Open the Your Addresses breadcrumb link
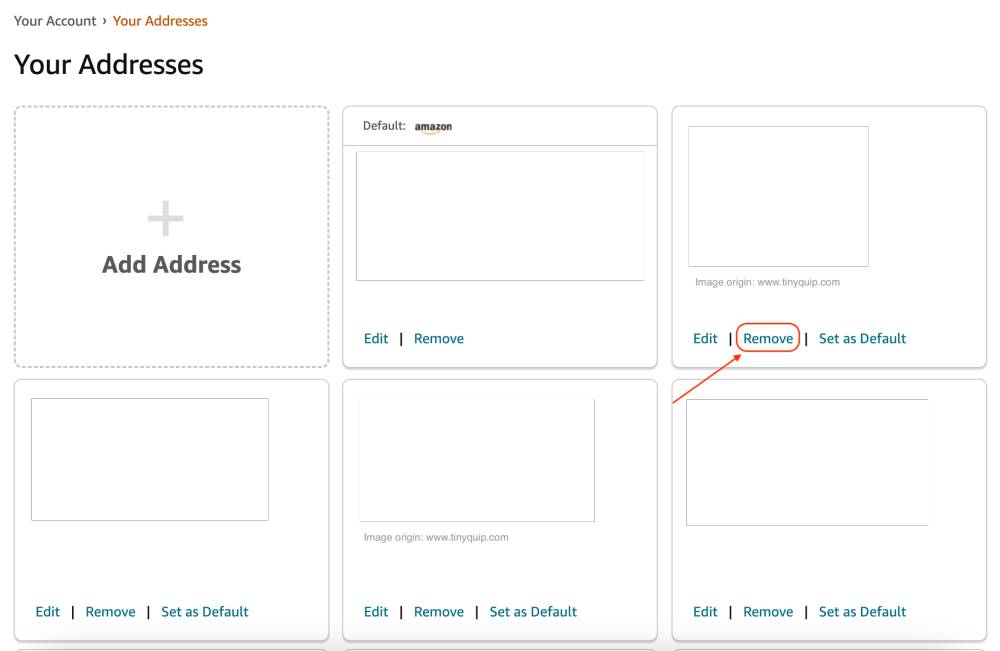This screenshot has width=1000, height=651. pyautogui.click(x=160, y=20)
